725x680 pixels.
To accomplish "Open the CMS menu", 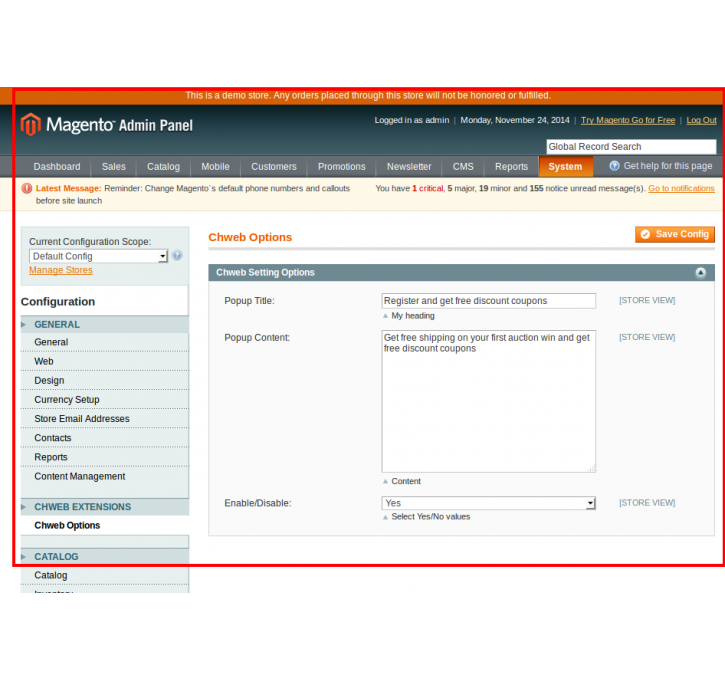I will [x=463, y=166].
